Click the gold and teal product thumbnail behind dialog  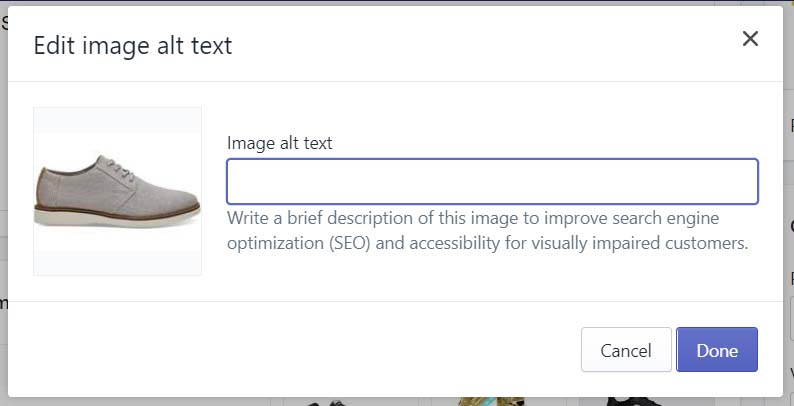489,401
